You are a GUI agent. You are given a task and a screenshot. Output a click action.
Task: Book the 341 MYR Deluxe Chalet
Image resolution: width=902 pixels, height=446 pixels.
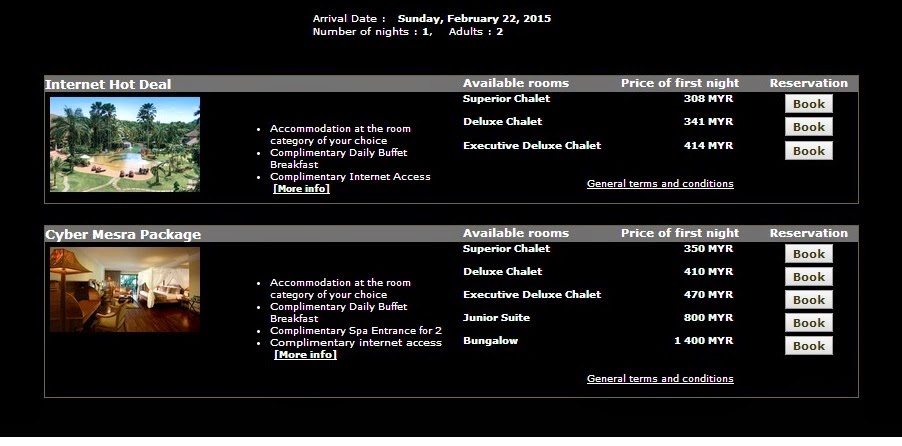click(x=808, y=127)
